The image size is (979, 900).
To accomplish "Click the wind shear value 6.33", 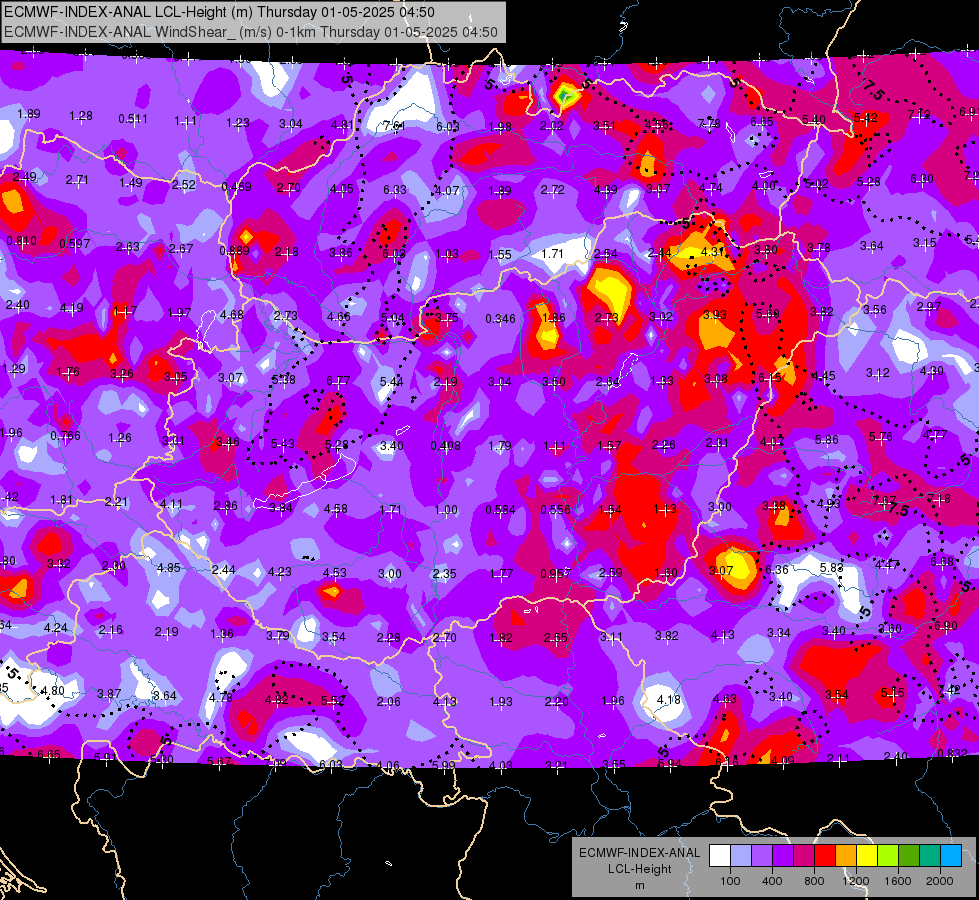I will pyautogui.click(x=395, y=189).
